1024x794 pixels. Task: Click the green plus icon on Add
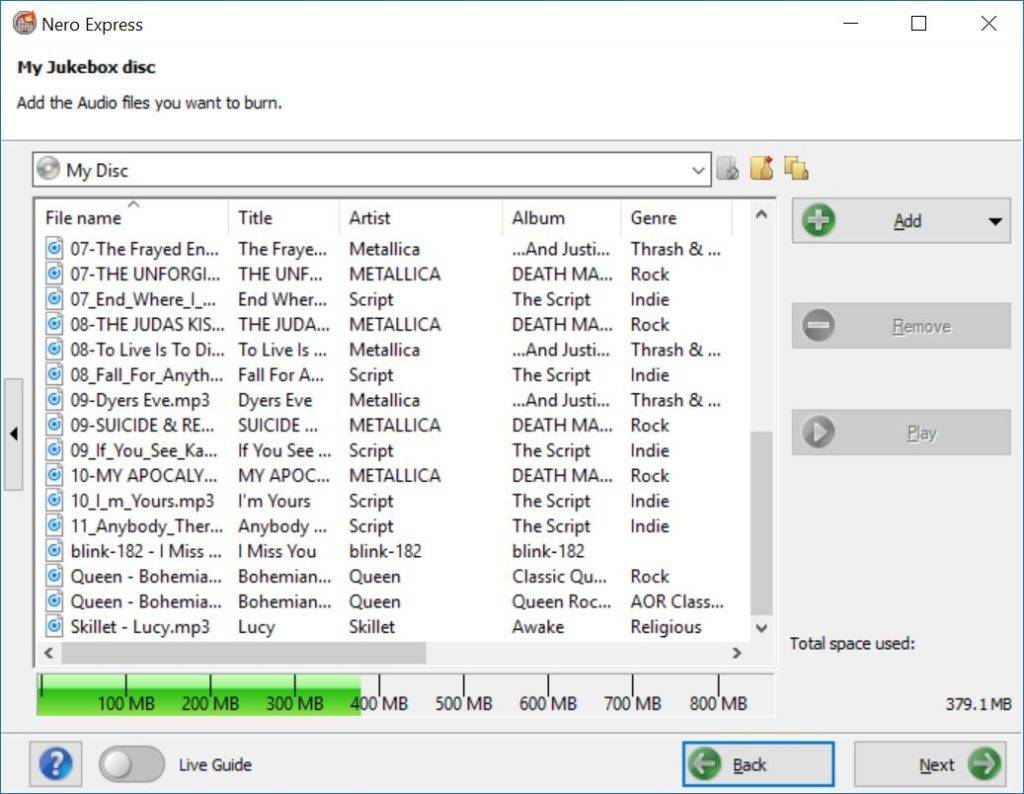pyautogui.click(x=819, y=221)
